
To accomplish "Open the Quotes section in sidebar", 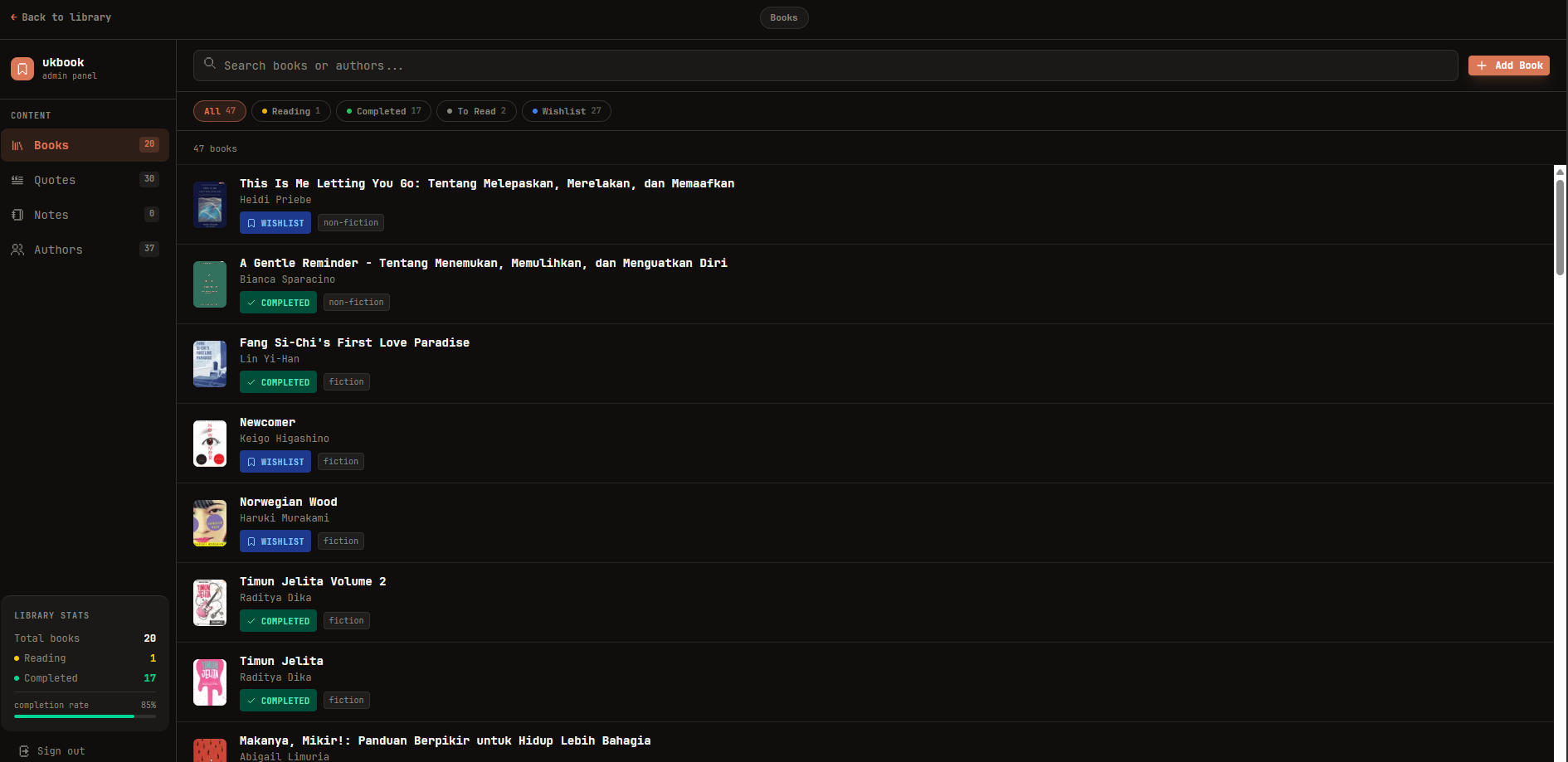I will [85, 180].
